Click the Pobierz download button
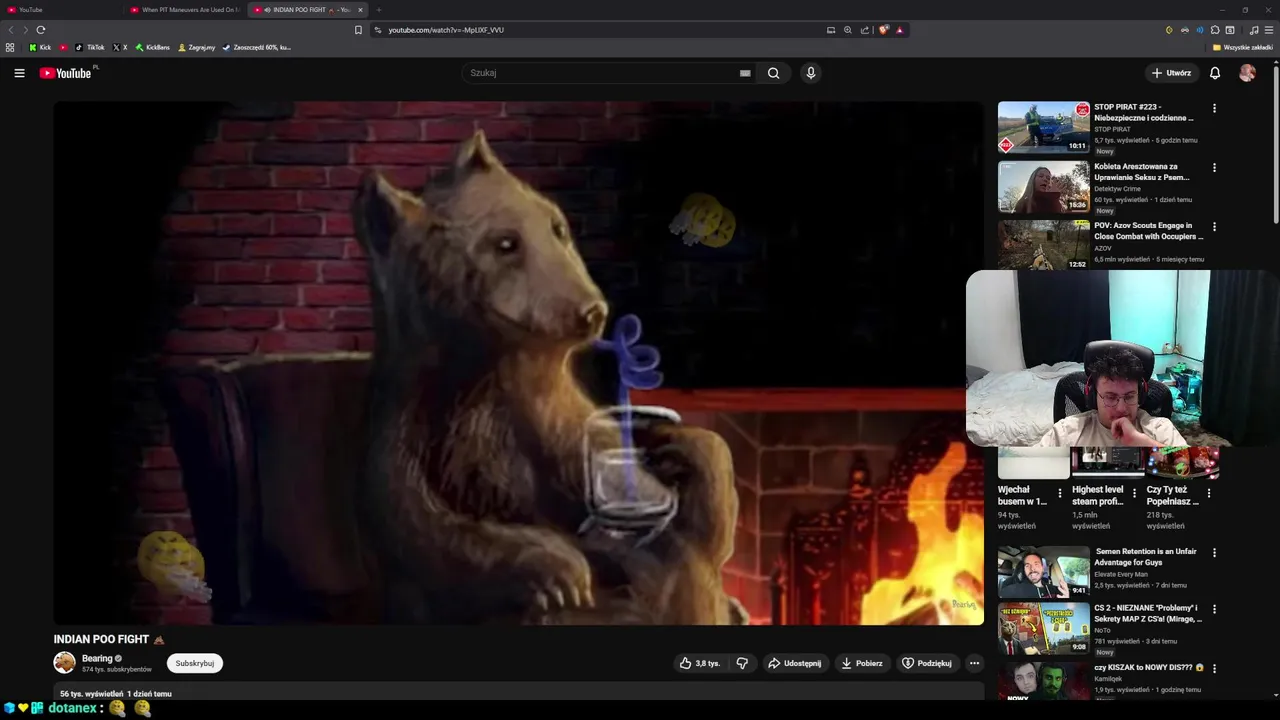 tap(862, 663)
